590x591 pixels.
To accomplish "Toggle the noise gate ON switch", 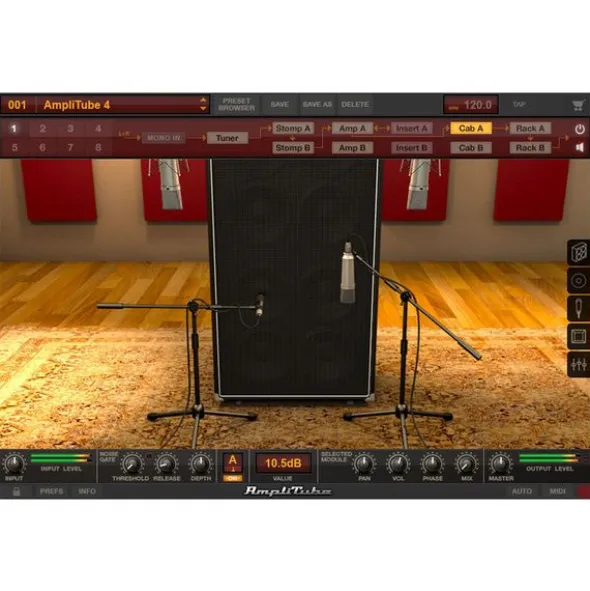I will pyautogui.click(x=233, y=479).
